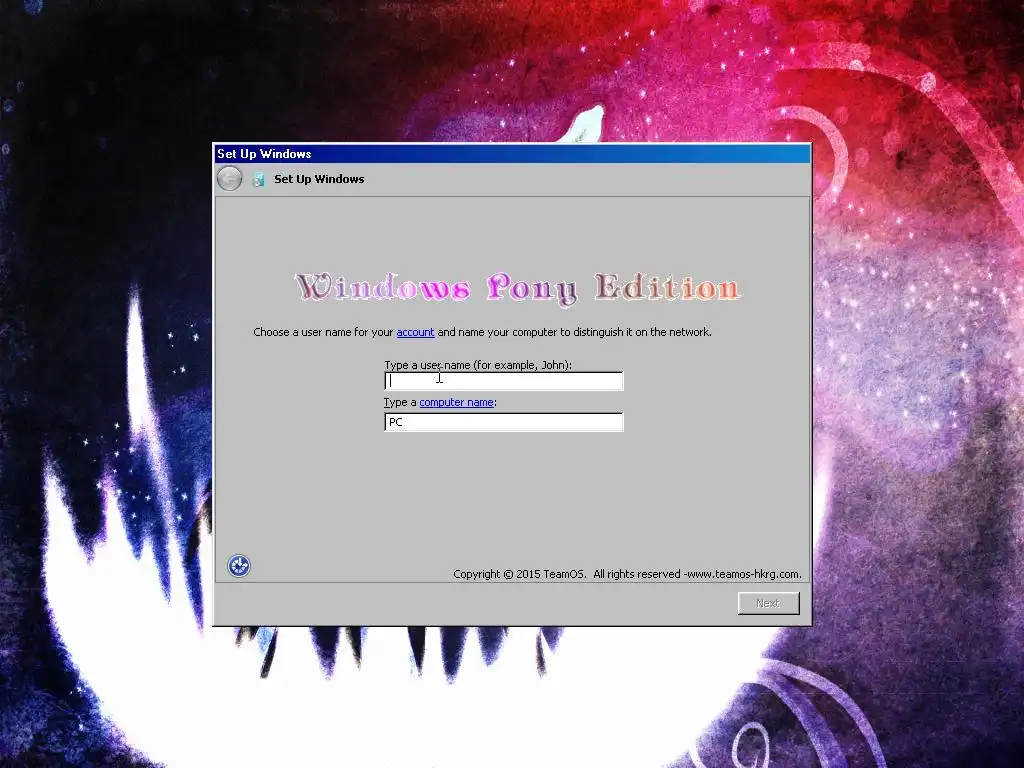
Task: Open the Ease of Access icon
Action: point(239,566)
